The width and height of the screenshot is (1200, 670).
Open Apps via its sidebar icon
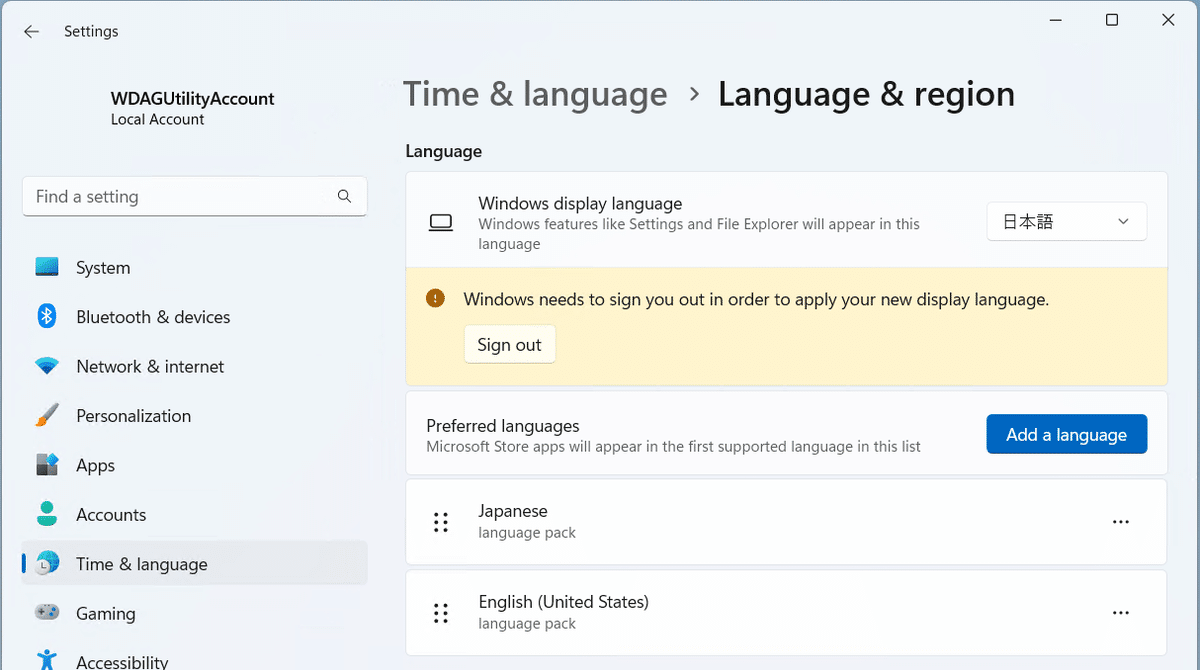coord(47,465)
